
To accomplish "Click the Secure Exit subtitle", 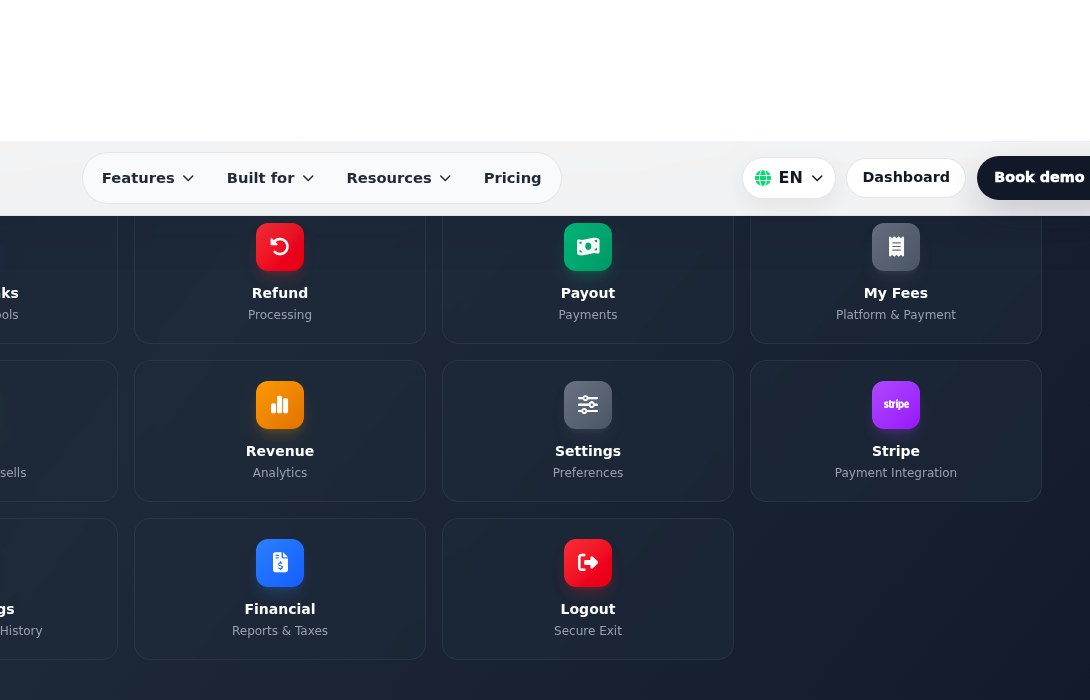I will click(x=587, y=630).
